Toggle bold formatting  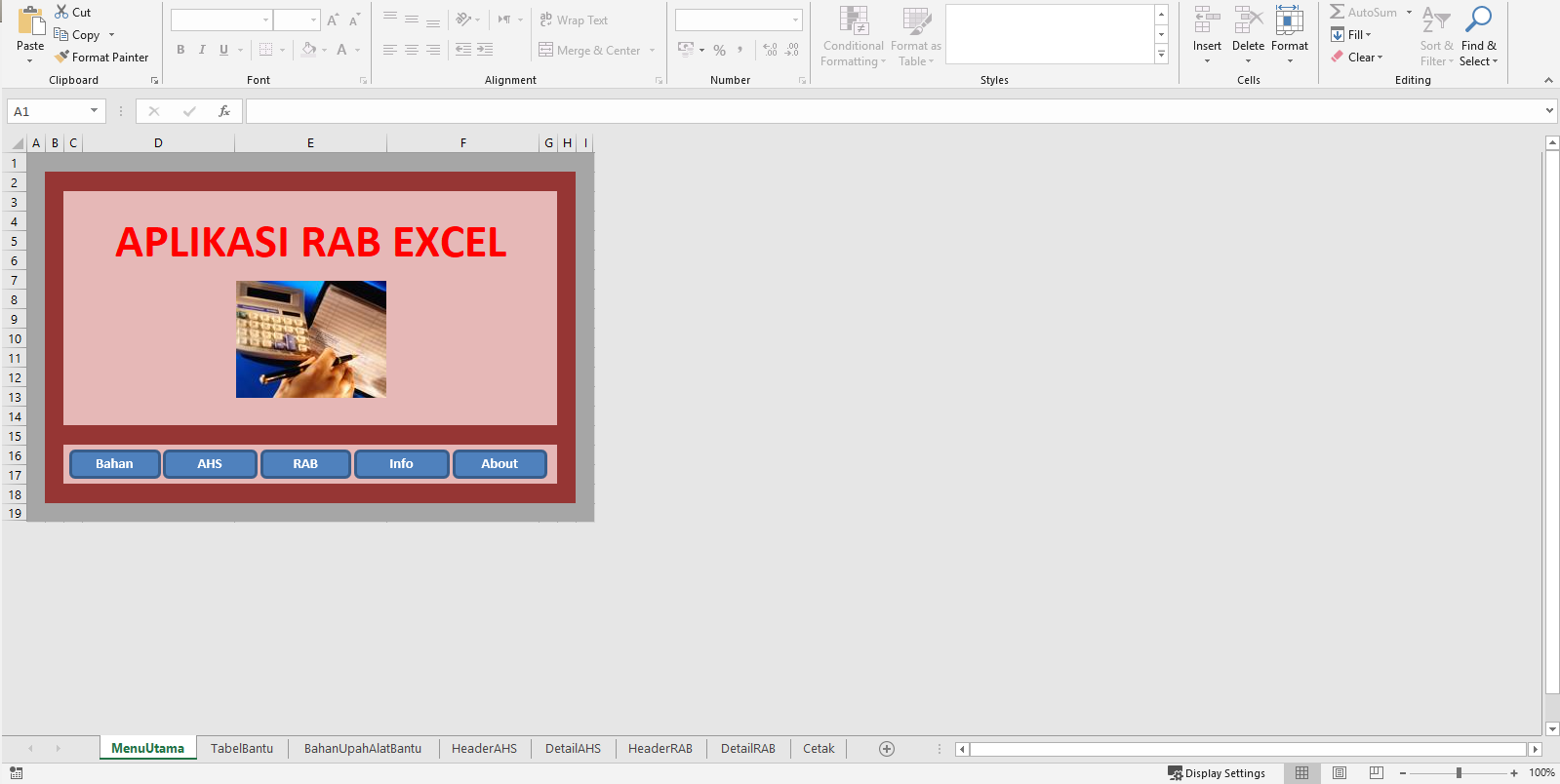click(180, 50)
